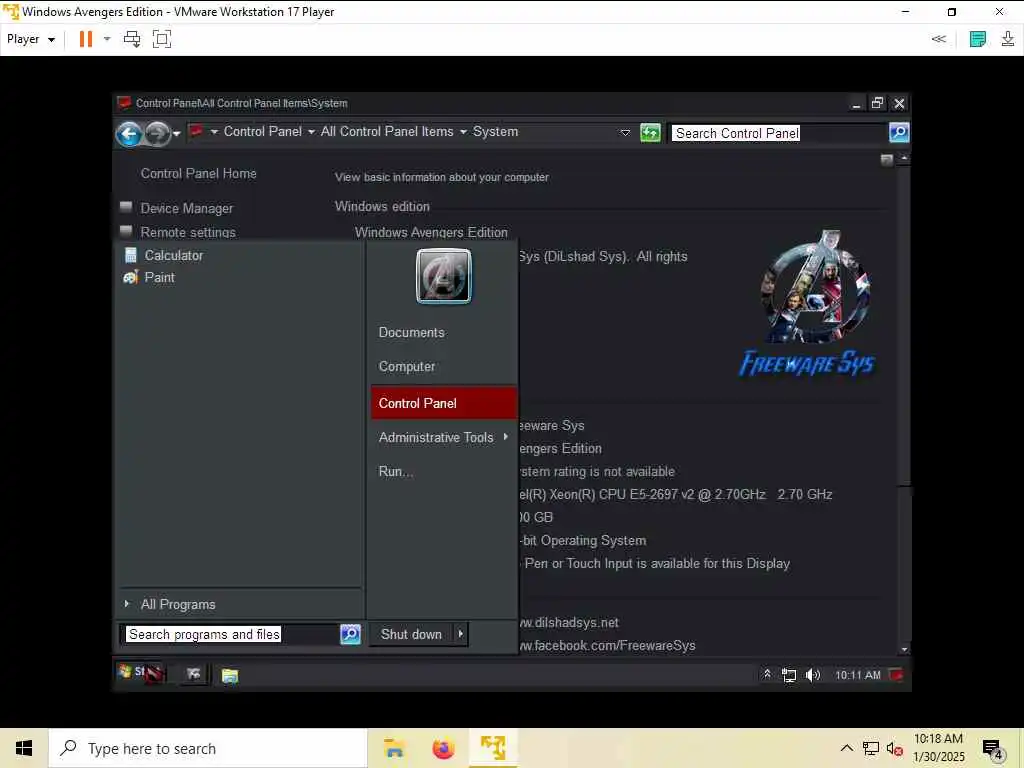Viewport: 1024px width, 768px height.
Task: Open the green notes icon in VMware toolbar
Action: 978,39
